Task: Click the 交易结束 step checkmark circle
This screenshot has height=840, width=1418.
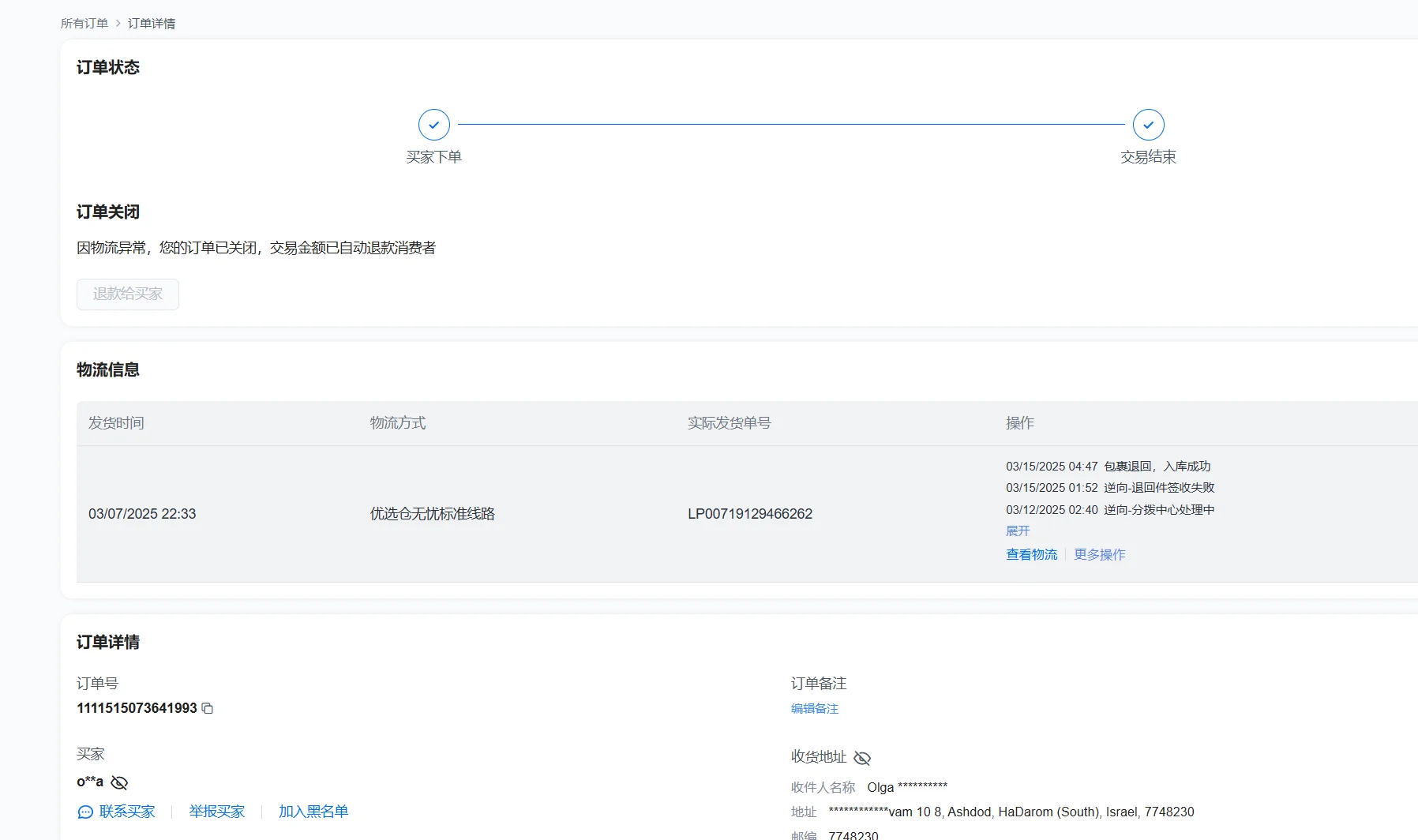Action: (x=1149, y=125)
